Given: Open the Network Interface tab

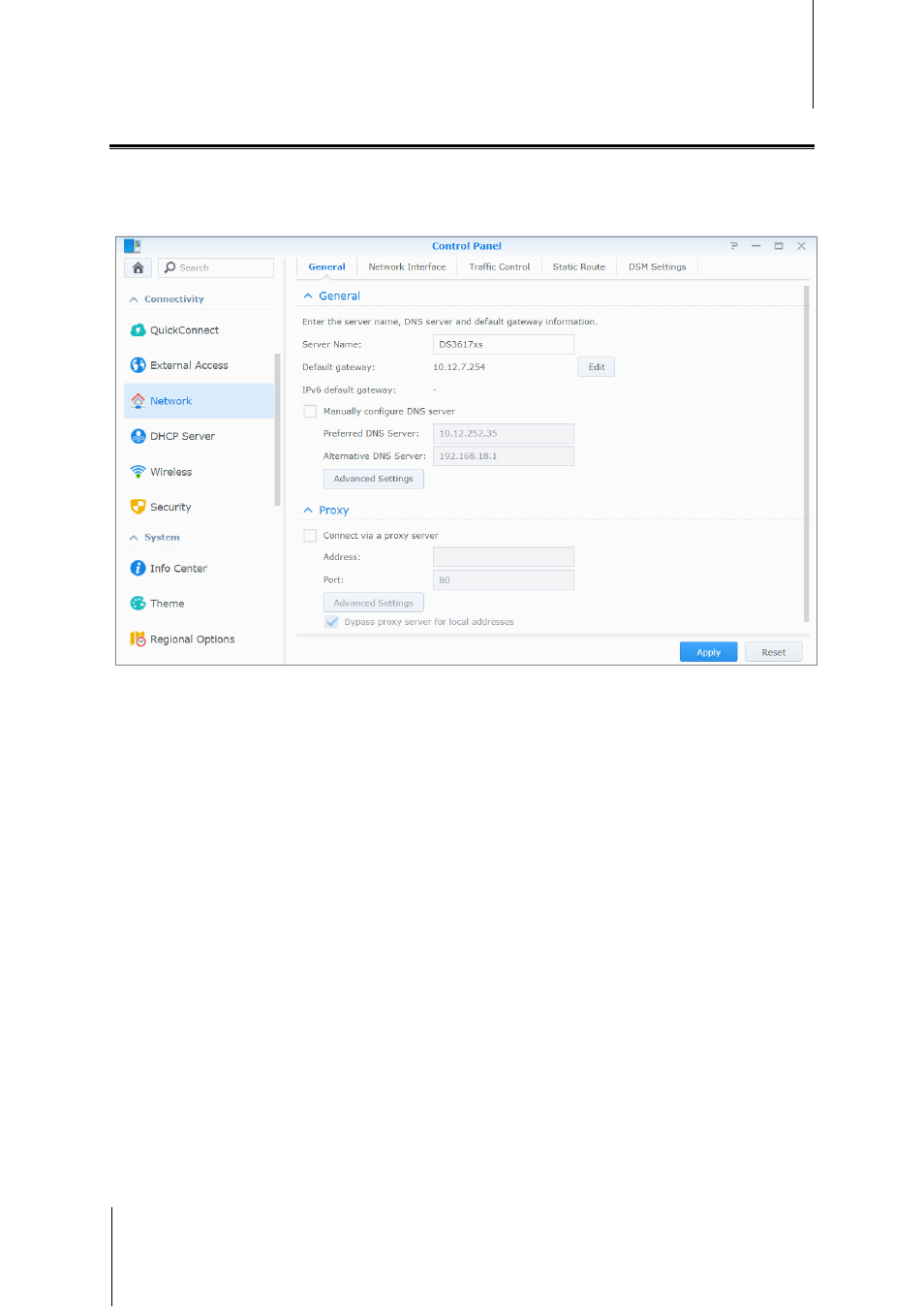Looking at the screenshot, I should coord(407,266).
